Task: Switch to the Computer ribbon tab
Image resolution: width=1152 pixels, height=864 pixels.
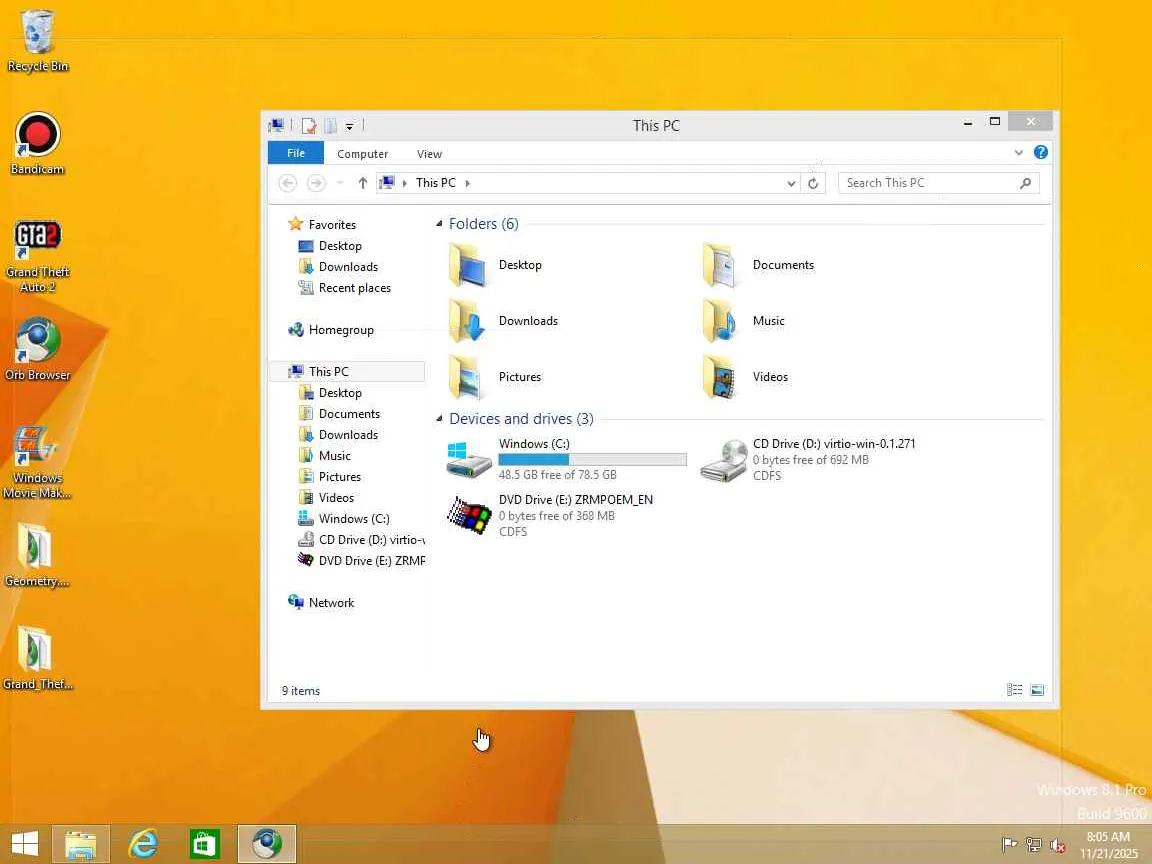Action: [362, 154]
